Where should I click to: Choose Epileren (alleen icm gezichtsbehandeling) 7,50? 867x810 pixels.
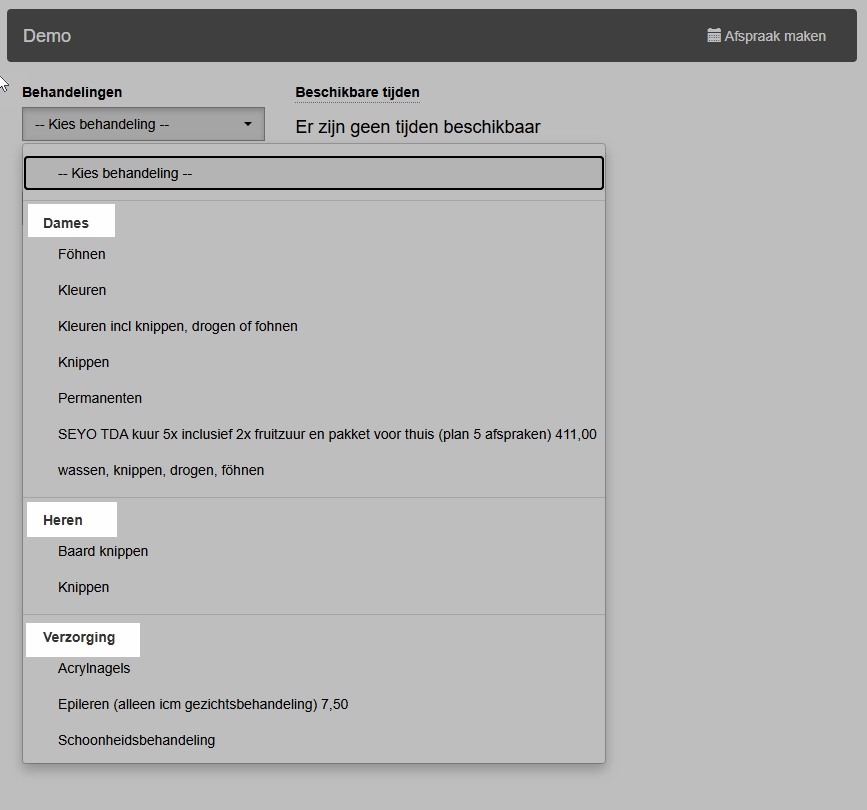(203, 704)
